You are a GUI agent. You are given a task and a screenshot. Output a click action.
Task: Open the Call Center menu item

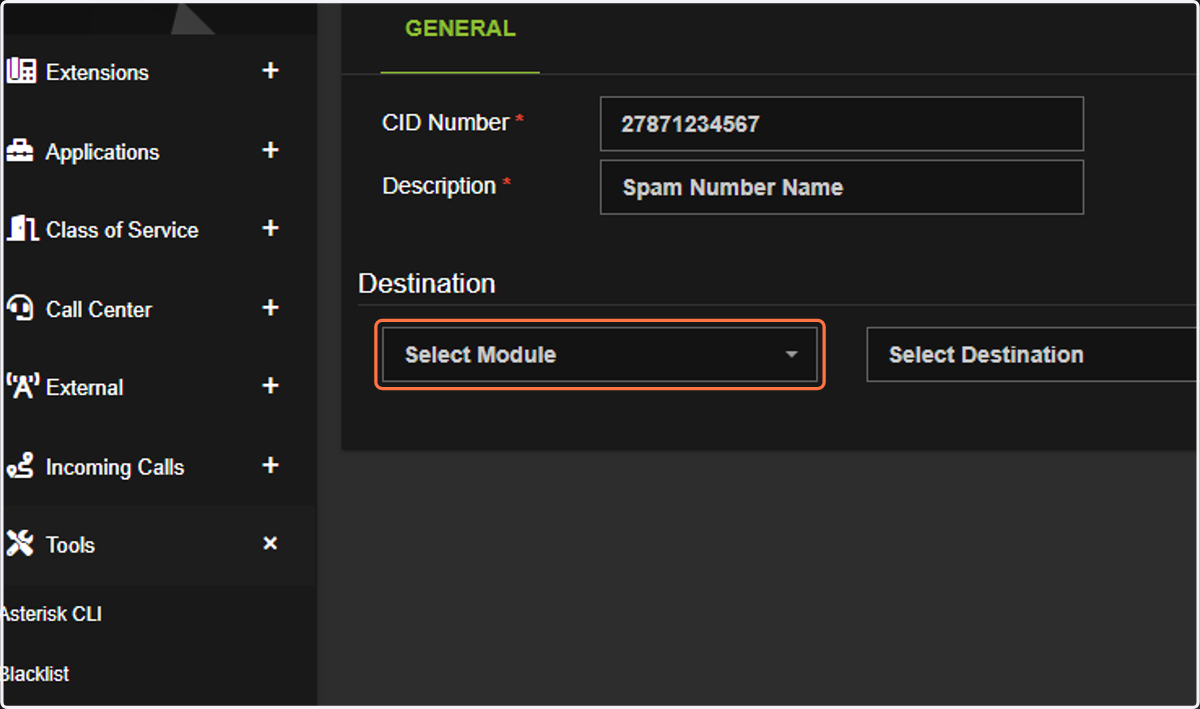pyautogui.click(x=99, y=309)
